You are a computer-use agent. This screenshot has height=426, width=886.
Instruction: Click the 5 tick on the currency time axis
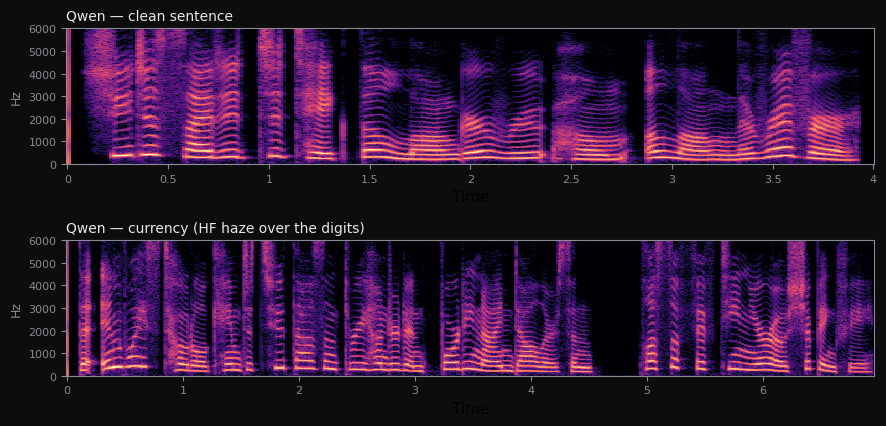(x=647, y=391)
